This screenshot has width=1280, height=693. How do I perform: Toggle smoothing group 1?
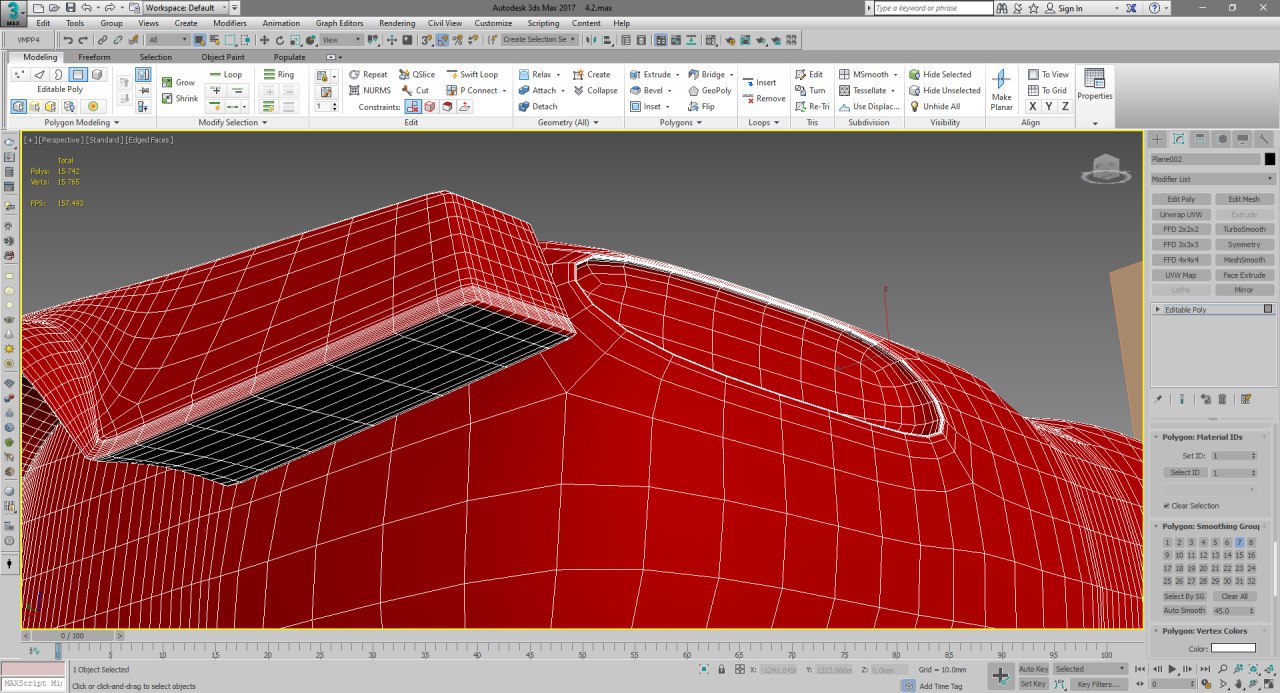[1167, 542]
